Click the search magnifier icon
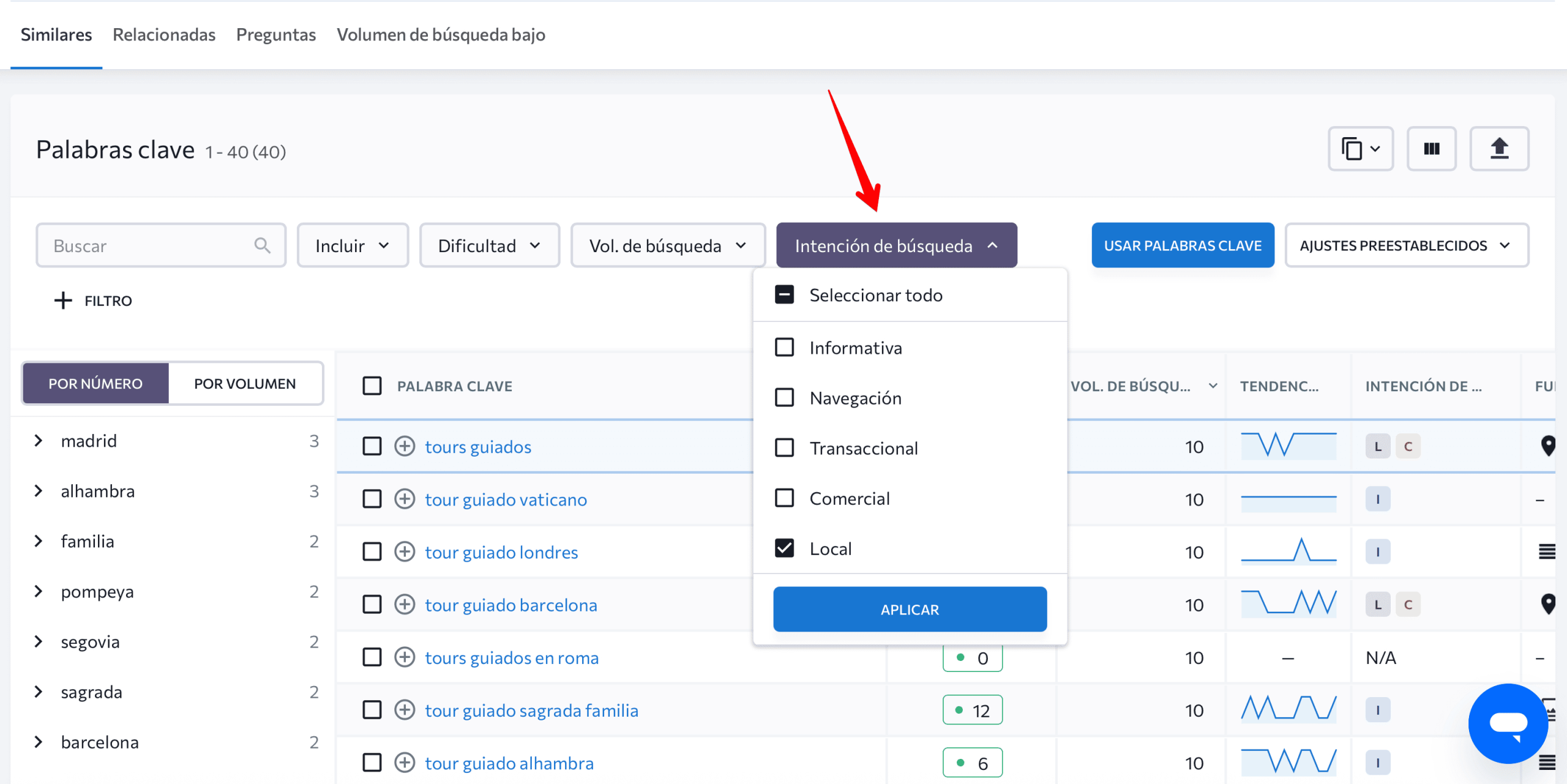This screenshot has height=784, width=1567. pos(263,245)
